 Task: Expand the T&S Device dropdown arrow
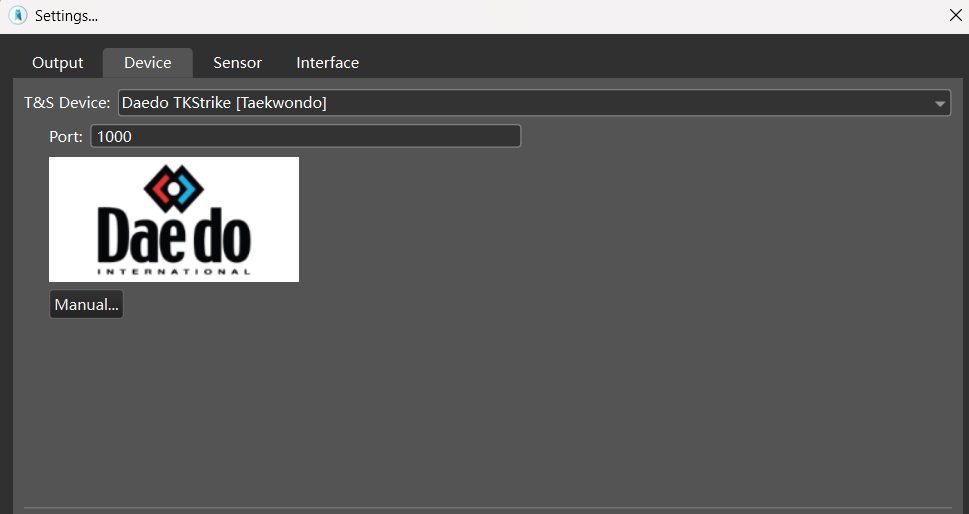(940, 104)
